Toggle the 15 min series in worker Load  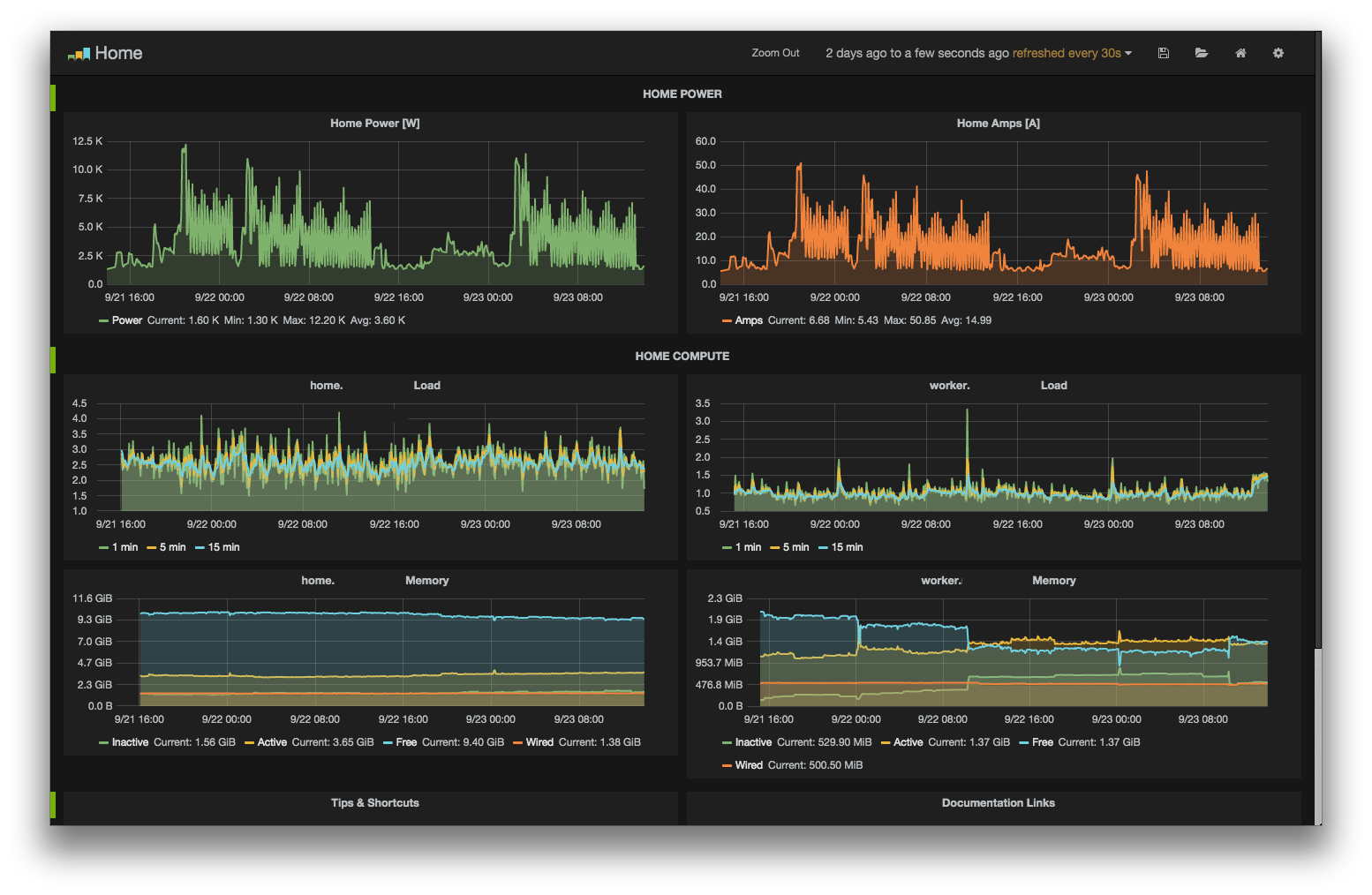(847, 547)
